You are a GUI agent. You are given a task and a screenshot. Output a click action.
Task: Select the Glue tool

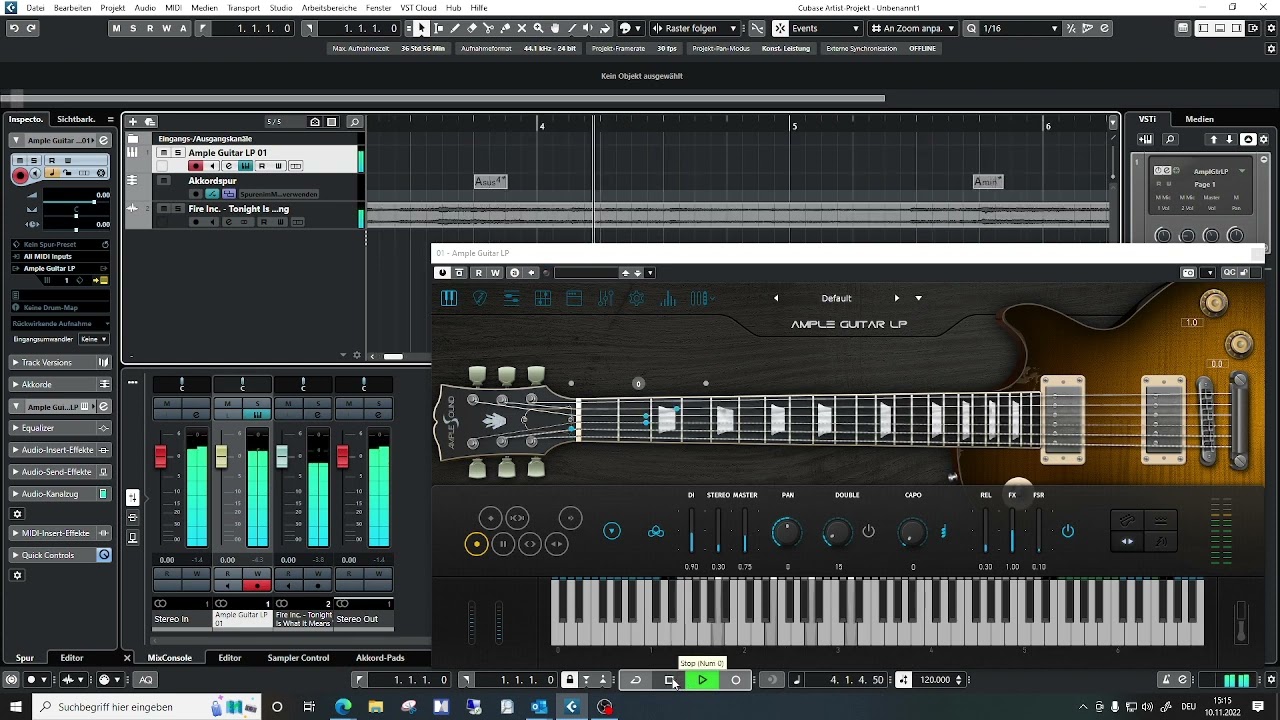(505, 28)
